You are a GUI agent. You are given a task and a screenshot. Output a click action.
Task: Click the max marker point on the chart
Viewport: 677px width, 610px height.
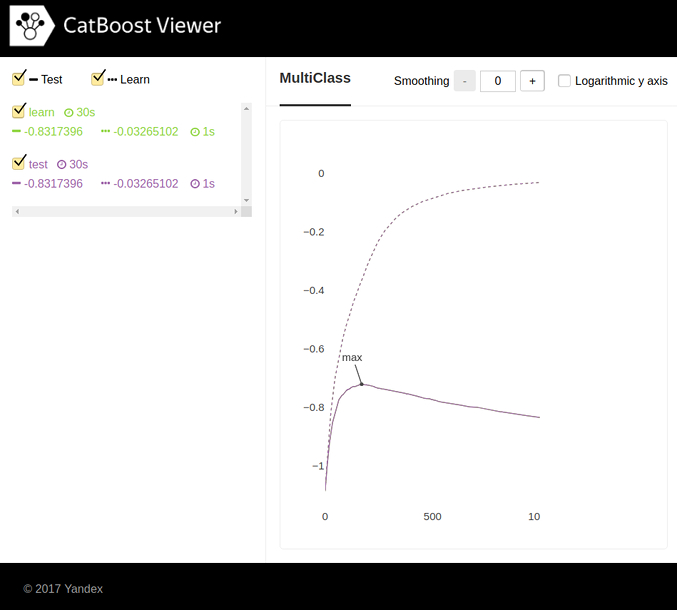point(362,384)
